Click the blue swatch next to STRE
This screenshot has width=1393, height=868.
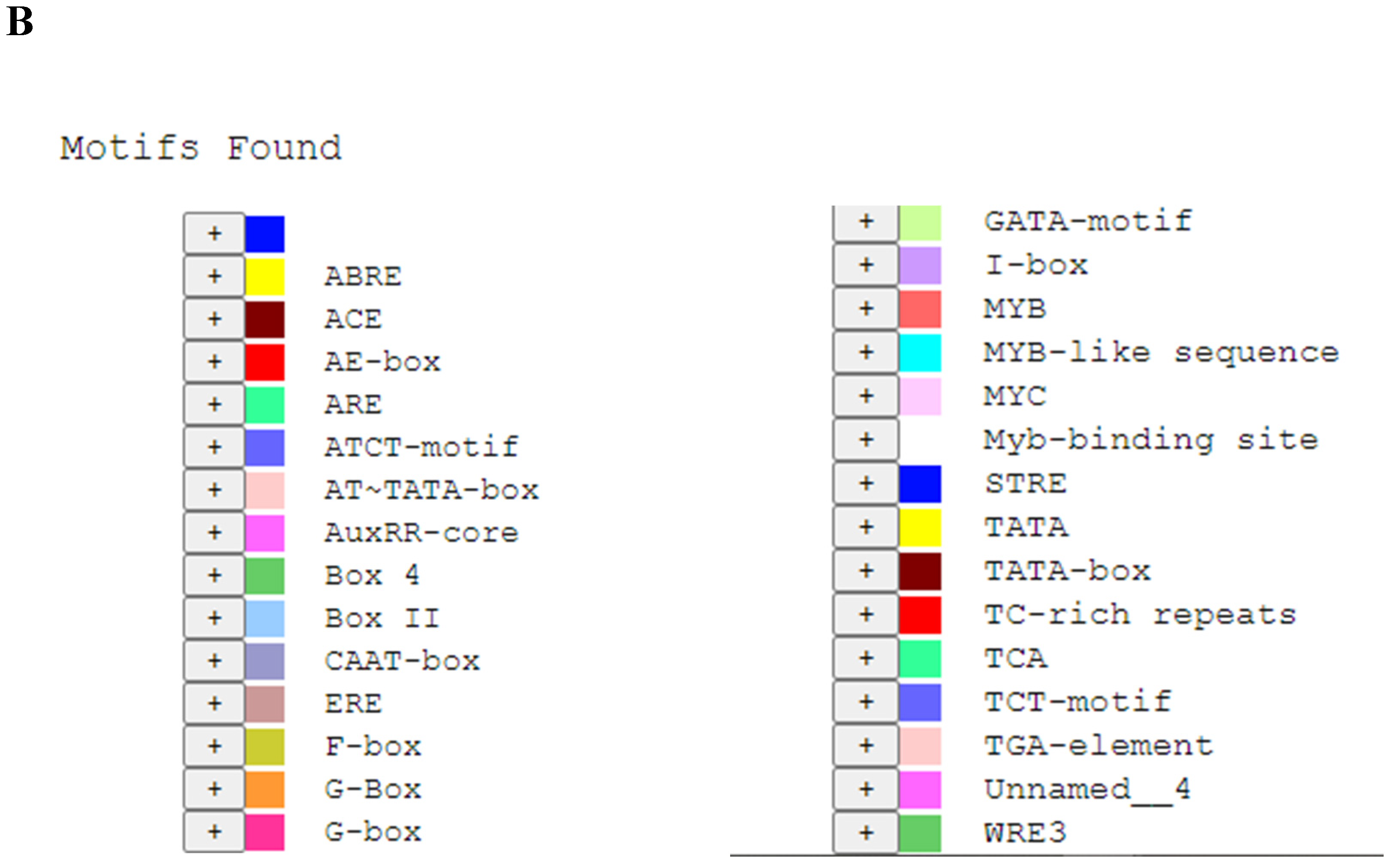920,484
